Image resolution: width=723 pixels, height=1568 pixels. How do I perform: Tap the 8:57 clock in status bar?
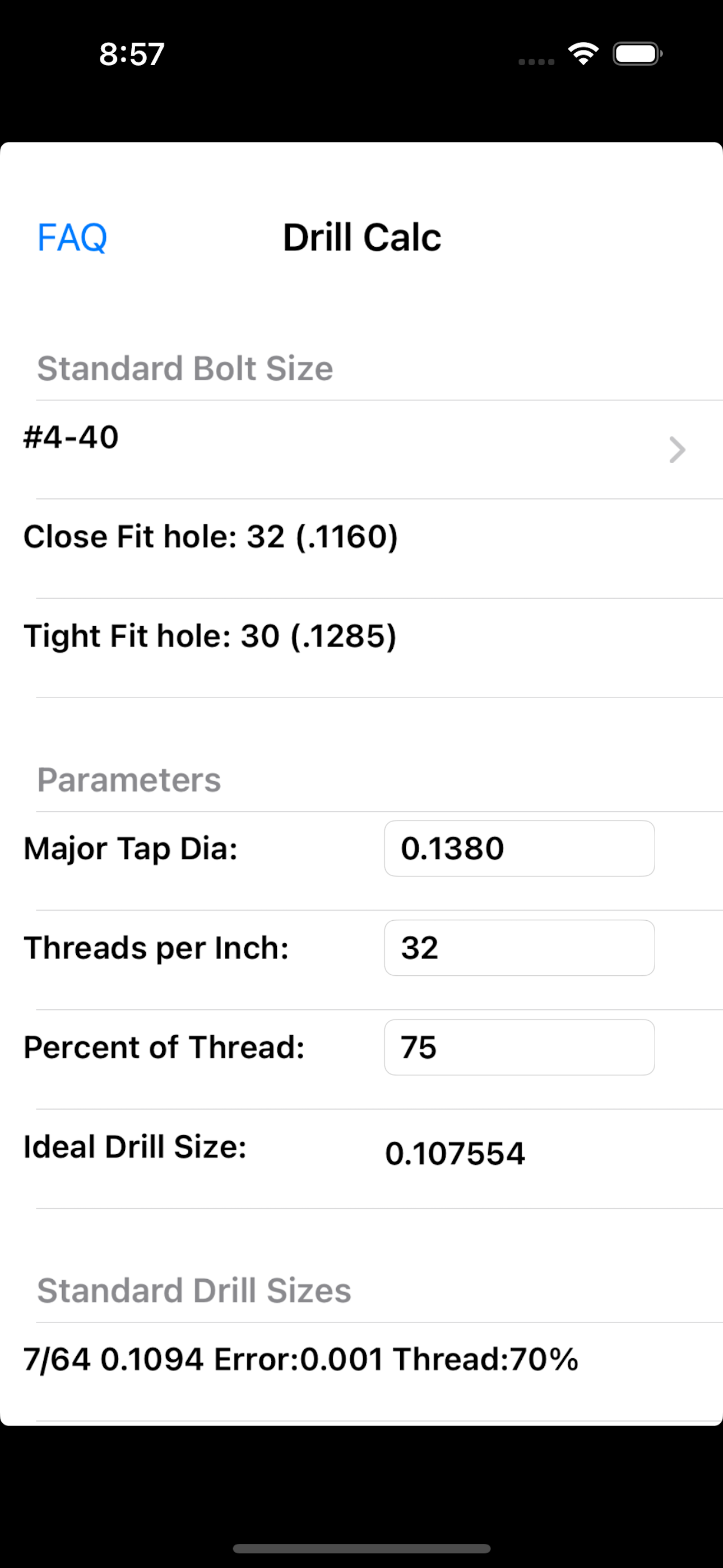tap(132, 54)
